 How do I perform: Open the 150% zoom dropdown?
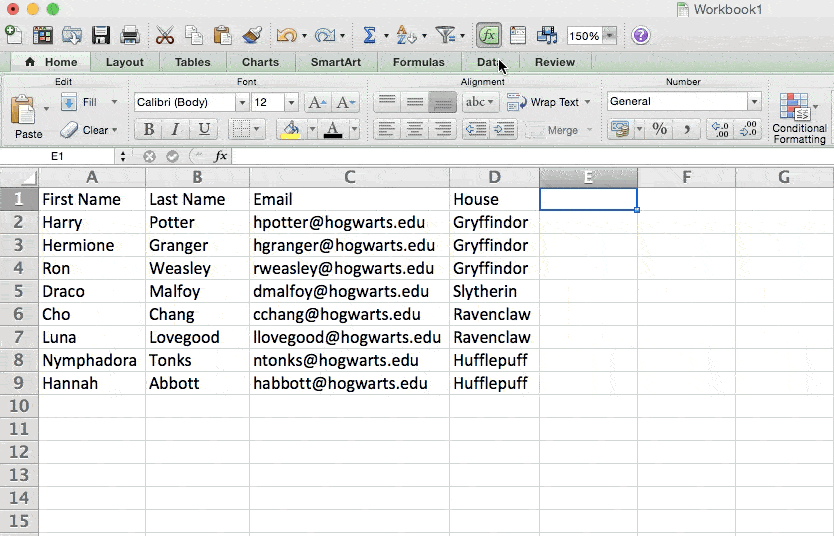click(609, 36)
